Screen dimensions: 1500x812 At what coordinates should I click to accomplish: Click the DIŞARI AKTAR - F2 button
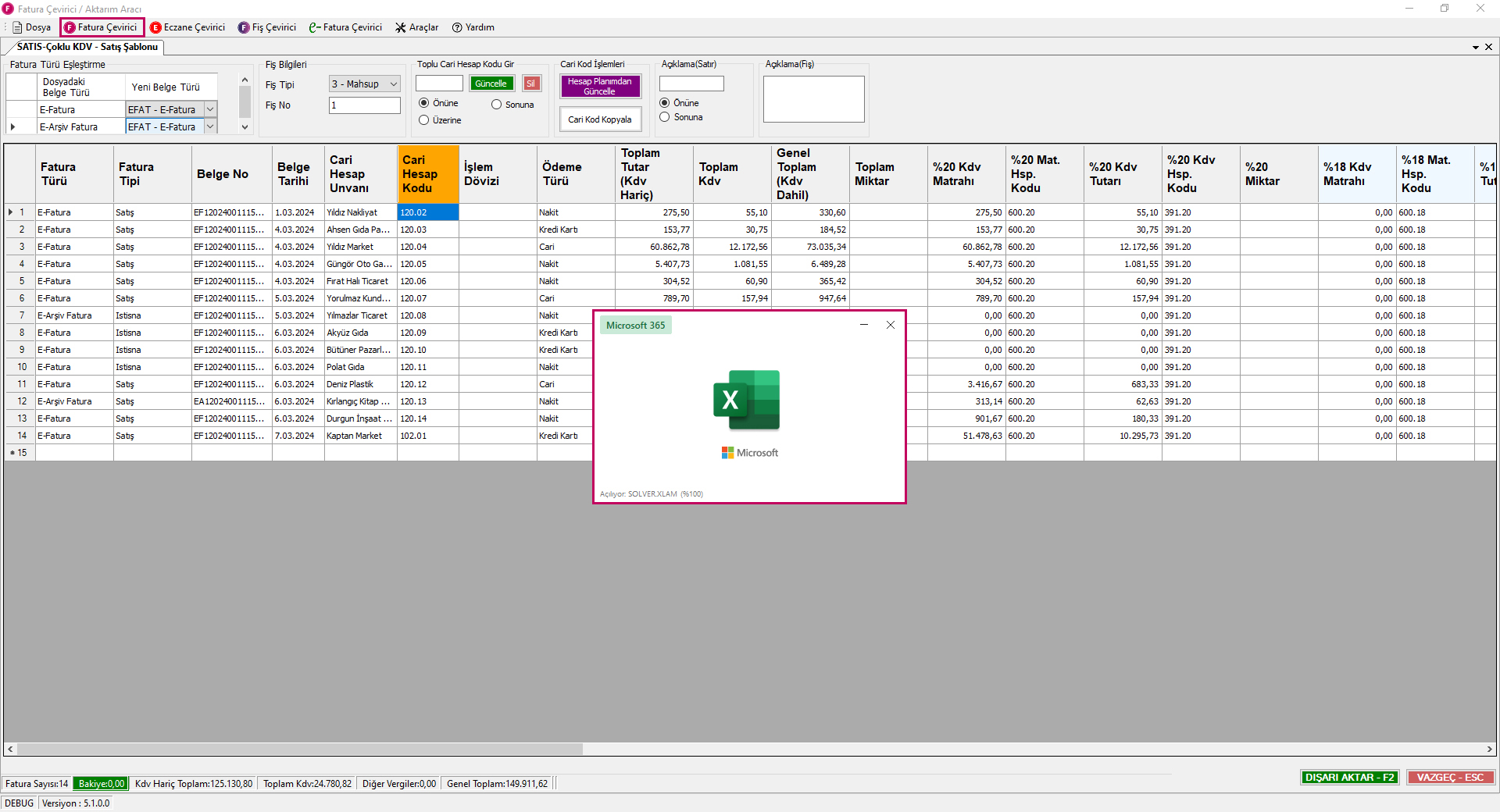(1349, 777)
